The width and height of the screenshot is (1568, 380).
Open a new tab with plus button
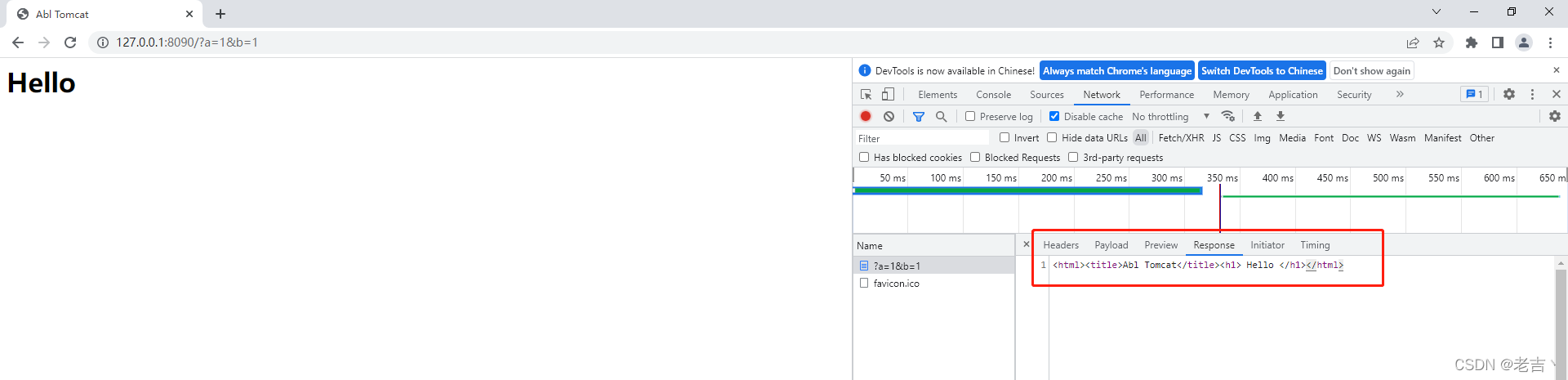220,14
